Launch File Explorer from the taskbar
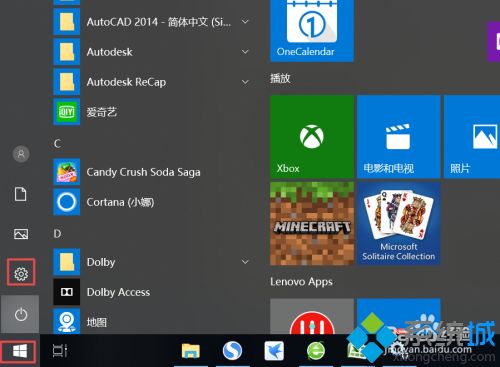 point(191,351)
